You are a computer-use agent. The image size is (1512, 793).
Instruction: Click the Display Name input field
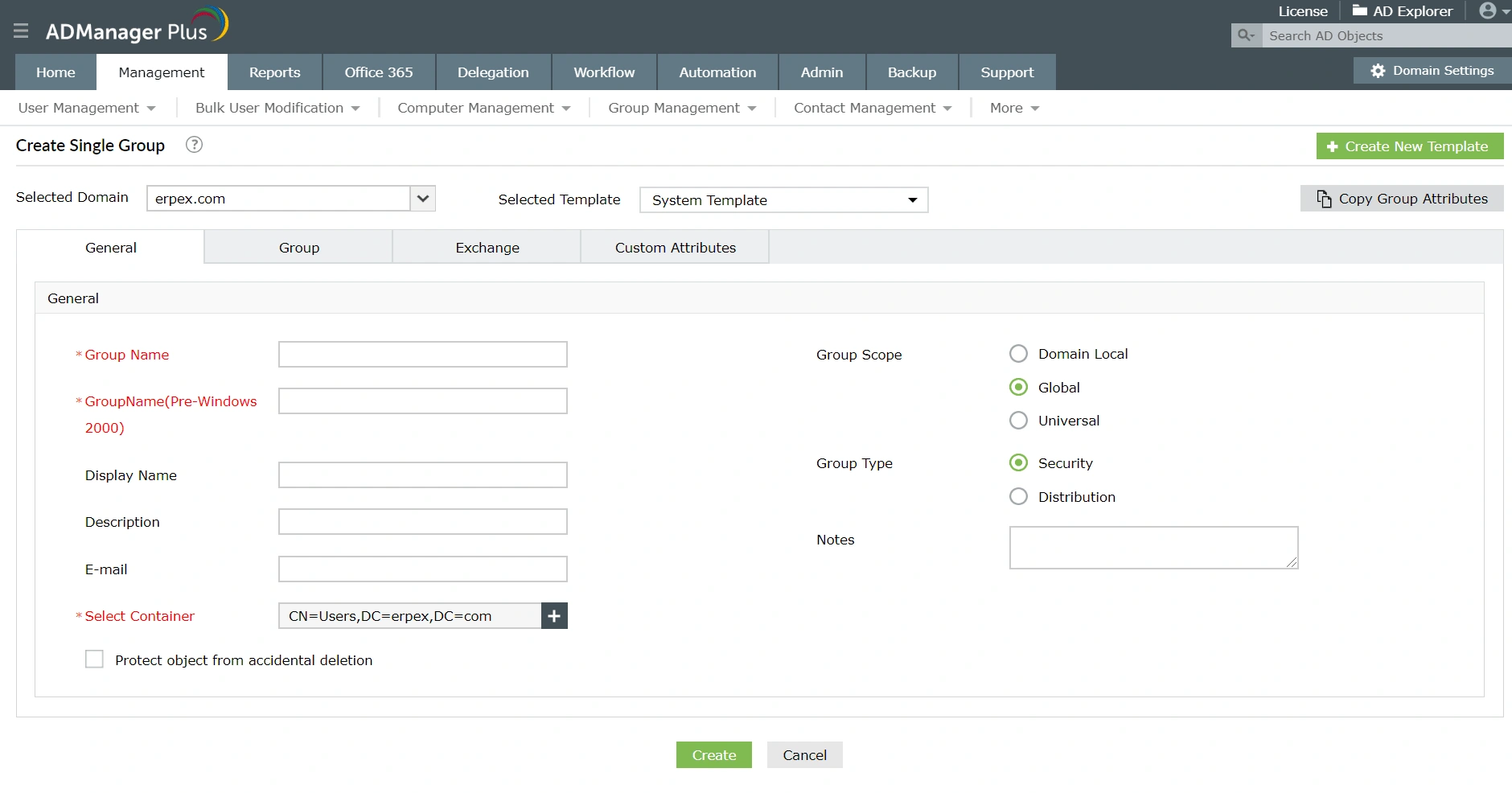point(423,475)
